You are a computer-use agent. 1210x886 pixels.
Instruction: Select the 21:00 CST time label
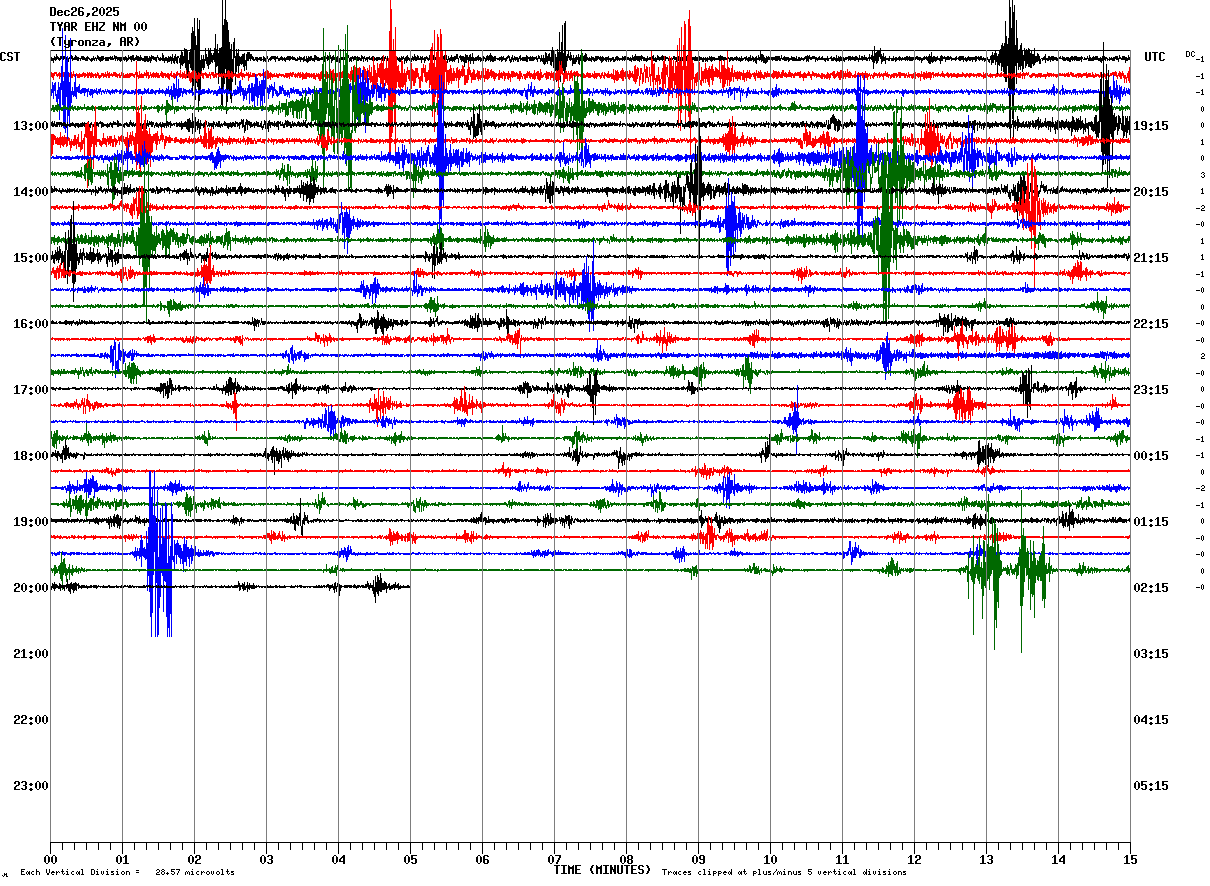30,654
